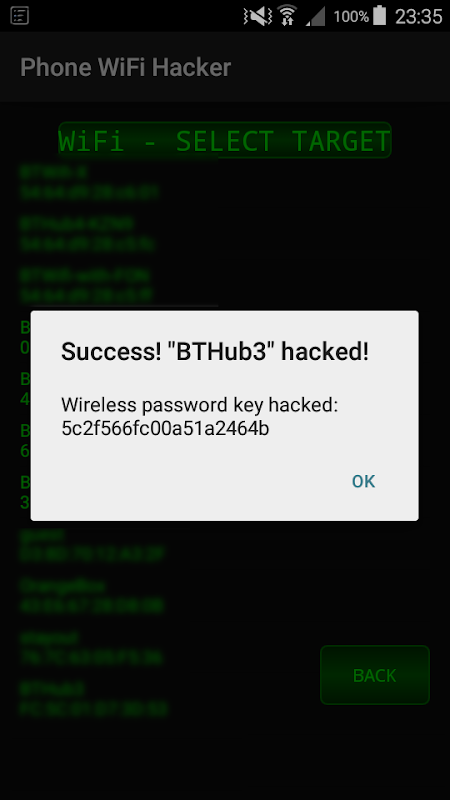This screenshot has height=800, width=450.
Task: Tap the WiFi - SELECT TARGET header
Action: [x=224, y=140]
